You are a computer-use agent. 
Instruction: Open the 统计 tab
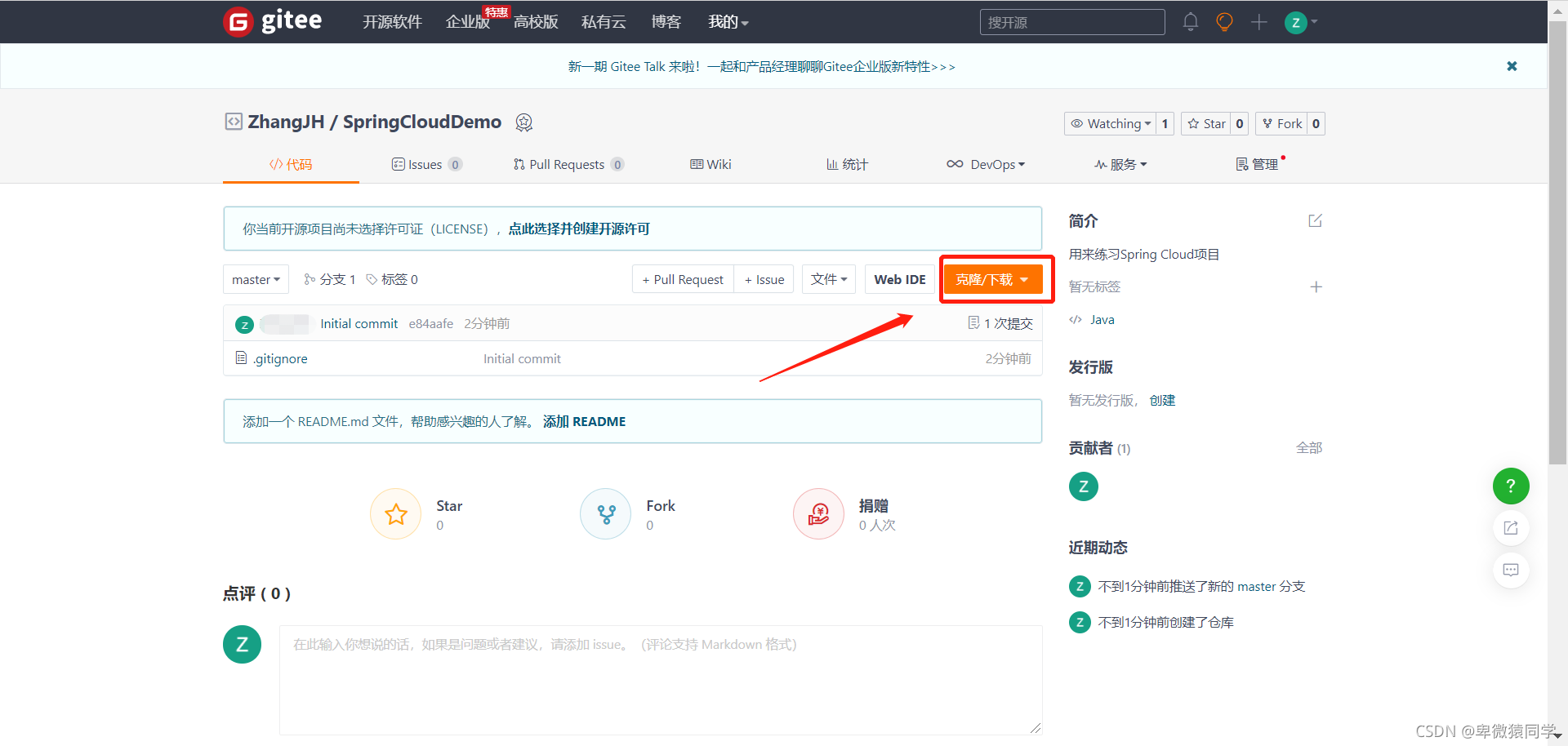[847, 164]
